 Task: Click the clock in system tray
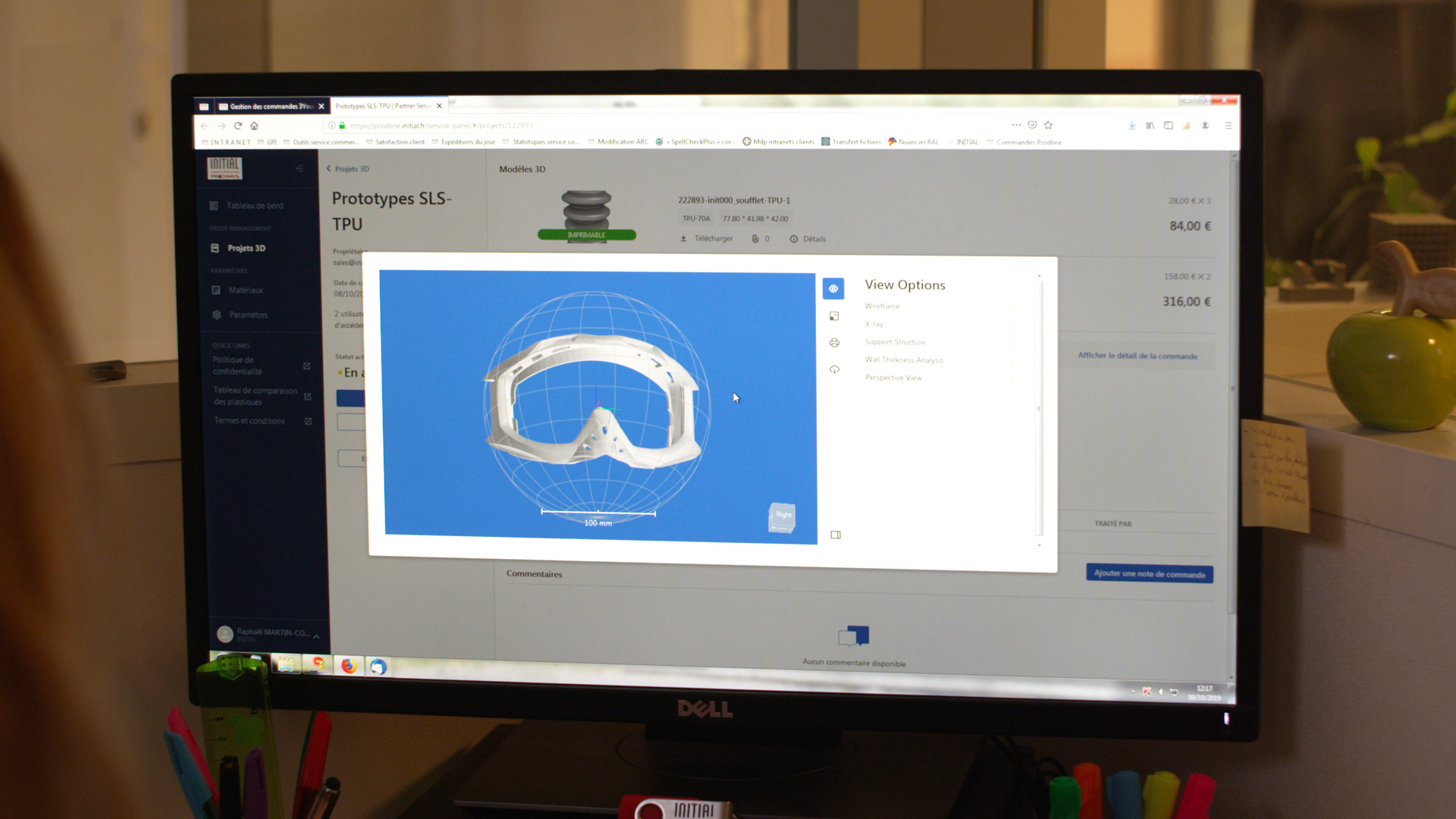point(1204,692)
